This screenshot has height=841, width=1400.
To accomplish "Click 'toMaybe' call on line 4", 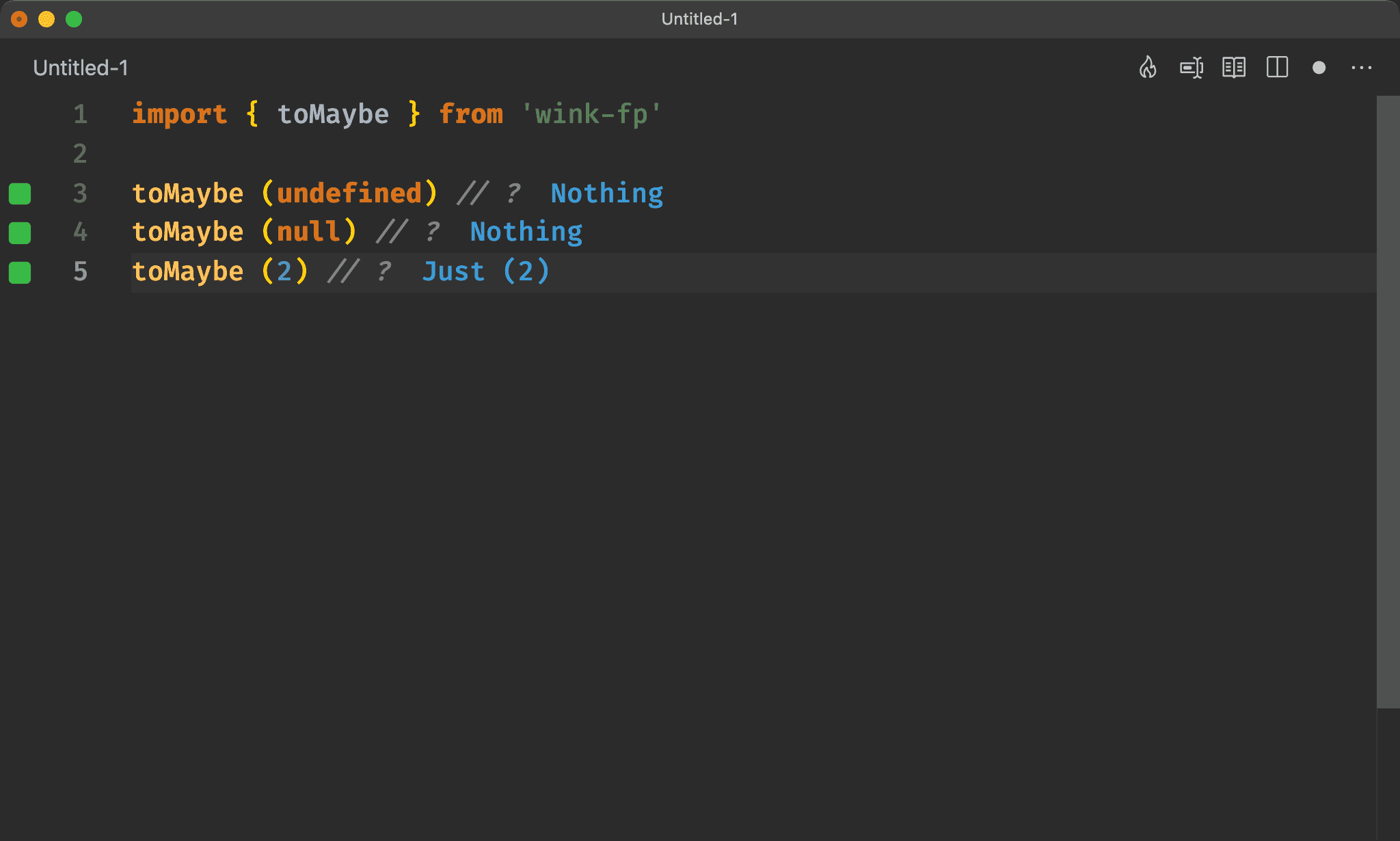I will (x=188, y=232).
